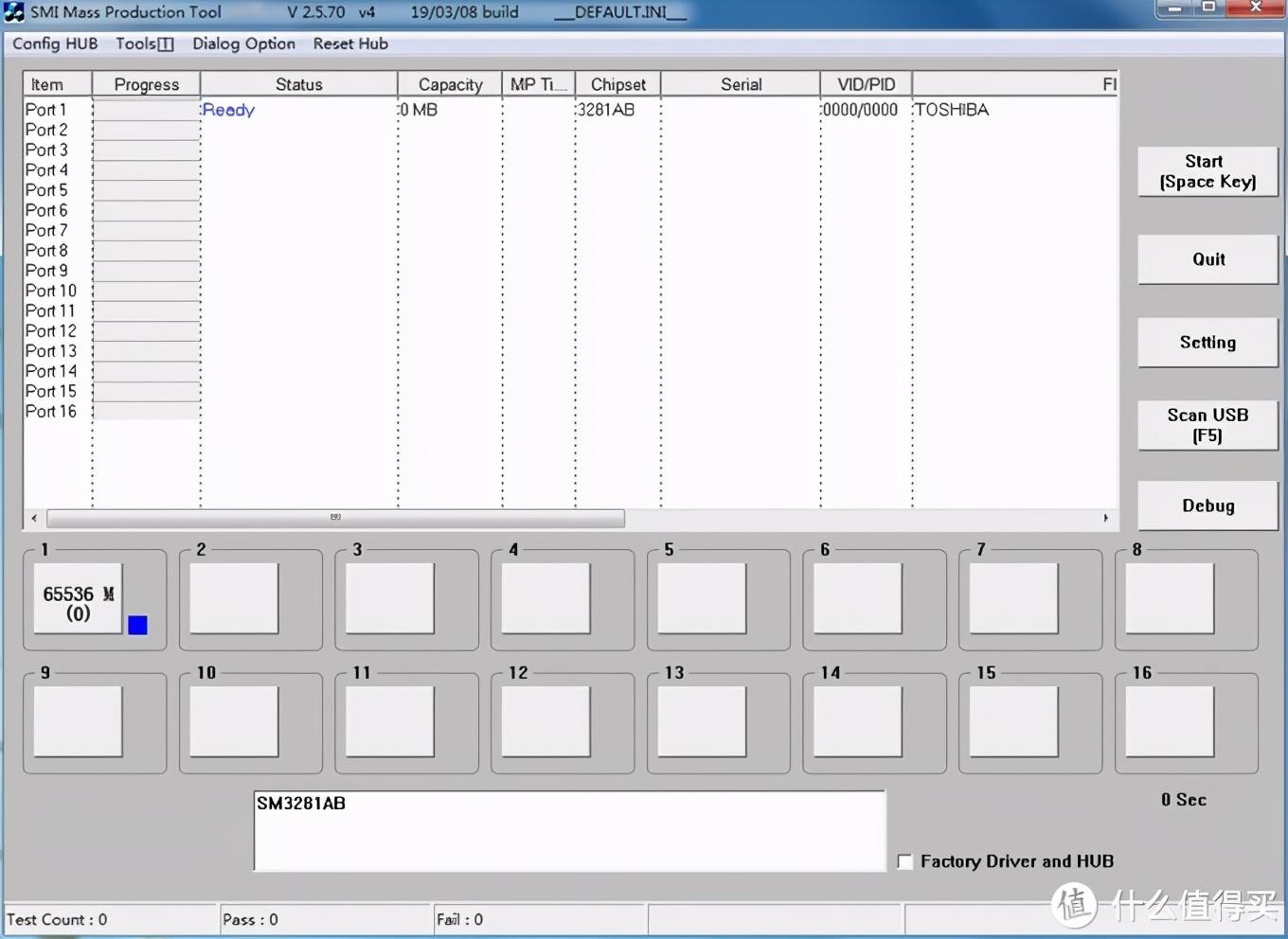Screen dimensions: 1288x939
Task: Open the Dialog Option menu
Action: pos(243,44)
